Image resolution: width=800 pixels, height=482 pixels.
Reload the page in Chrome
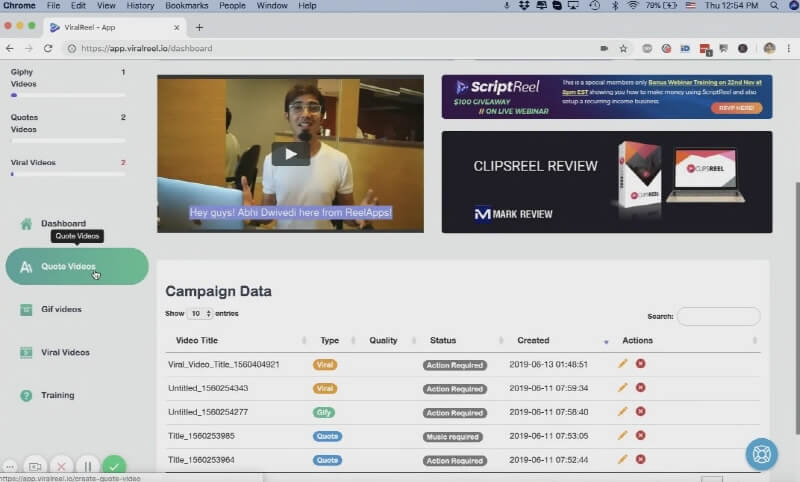pos(48,48)
